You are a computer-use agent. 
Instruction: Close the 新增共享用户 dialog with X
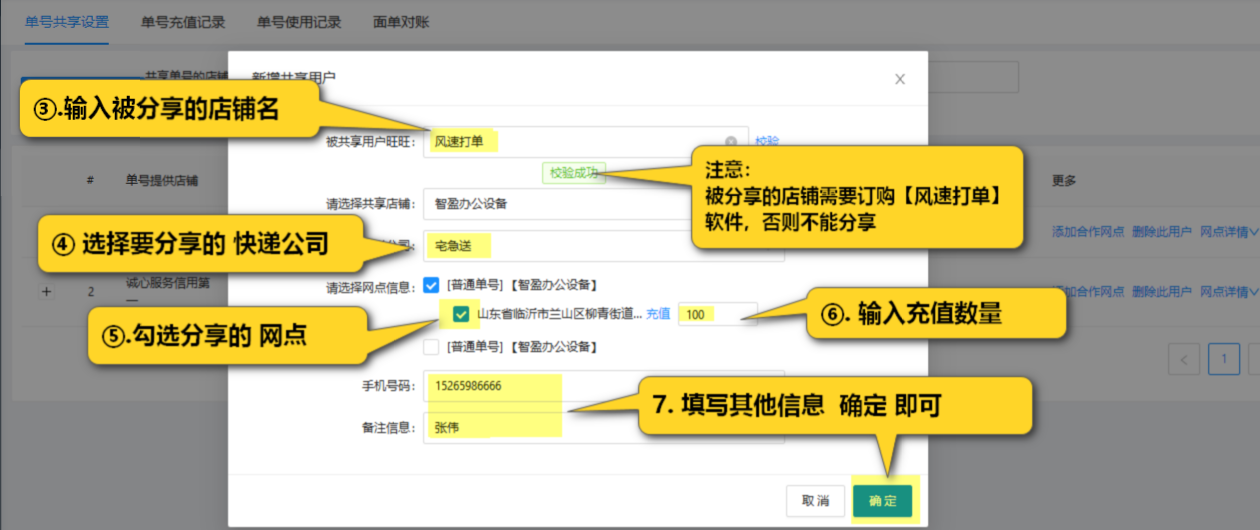pyautogui.click(x=900, y=79)
